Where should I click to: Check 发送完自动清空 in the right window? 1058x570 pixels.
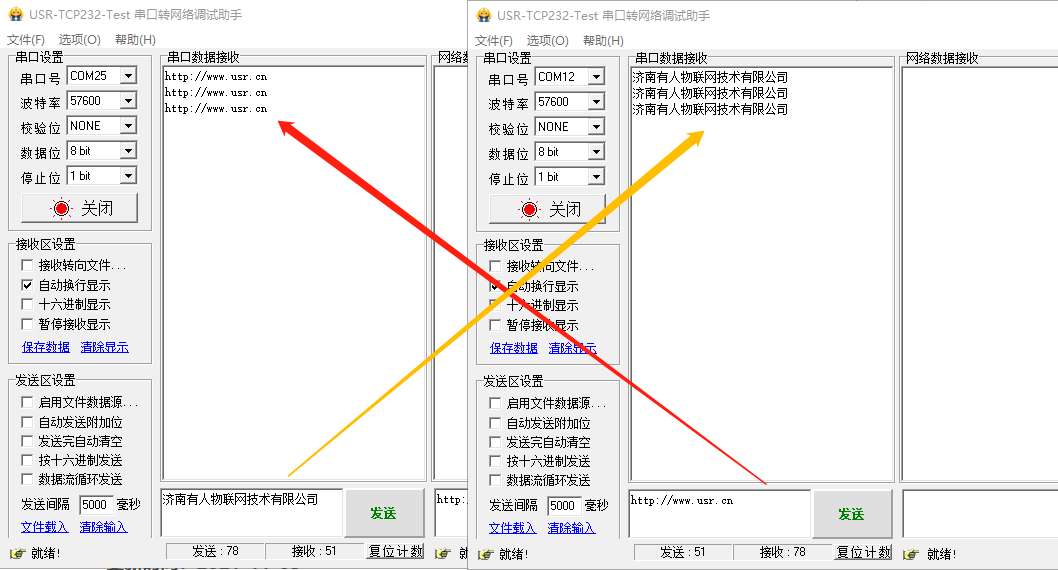tap(496, 442)
